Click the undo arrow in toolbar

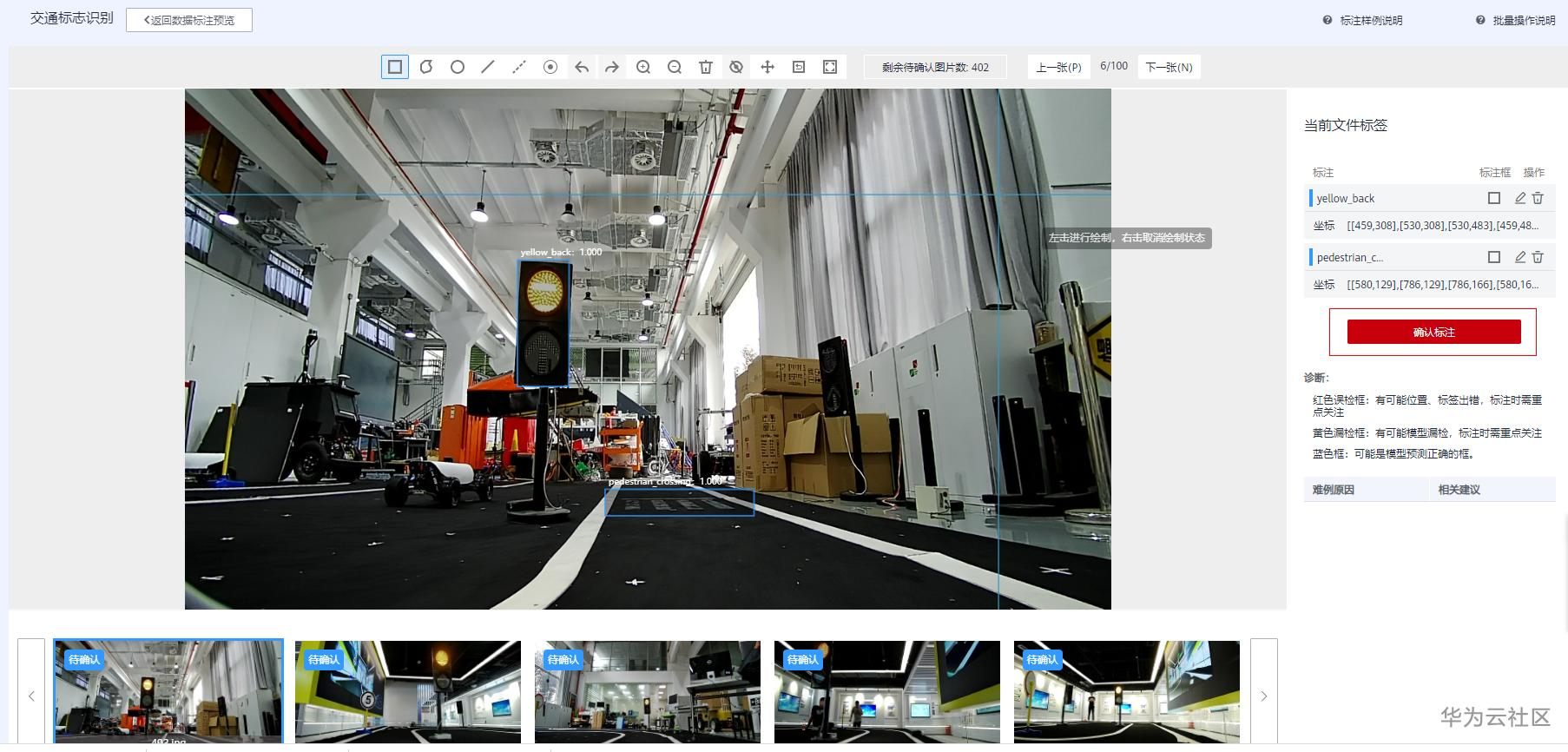(x=582, y=67)
